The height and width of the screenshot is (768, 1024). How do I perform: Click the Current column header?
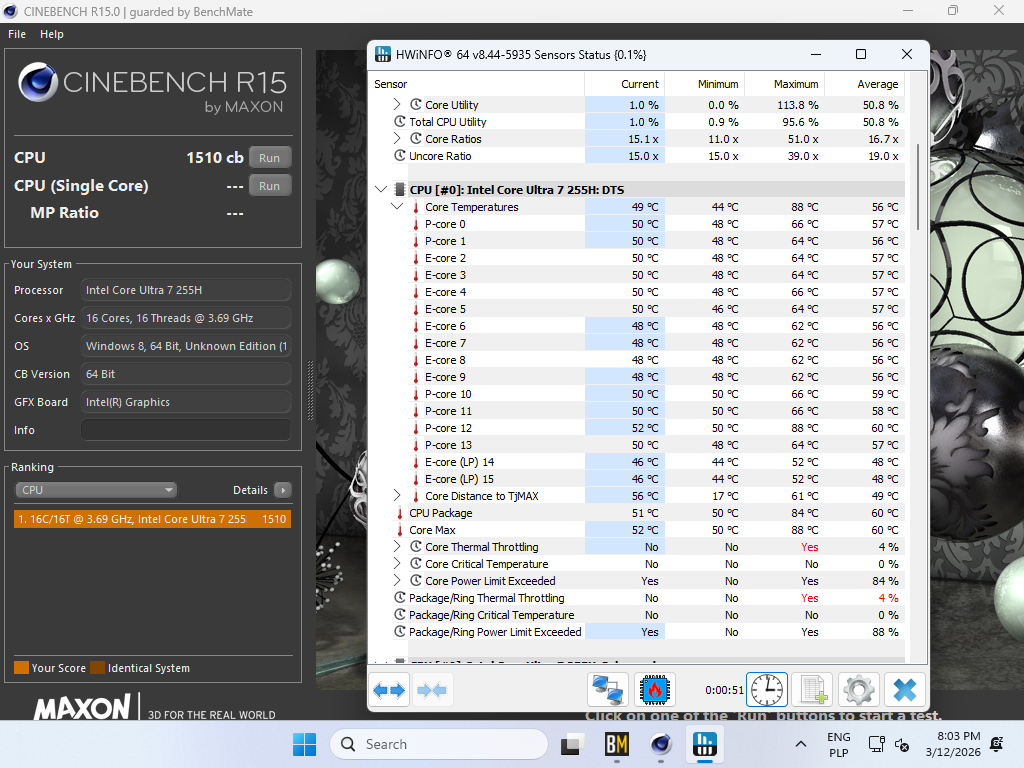coord(624,84)
